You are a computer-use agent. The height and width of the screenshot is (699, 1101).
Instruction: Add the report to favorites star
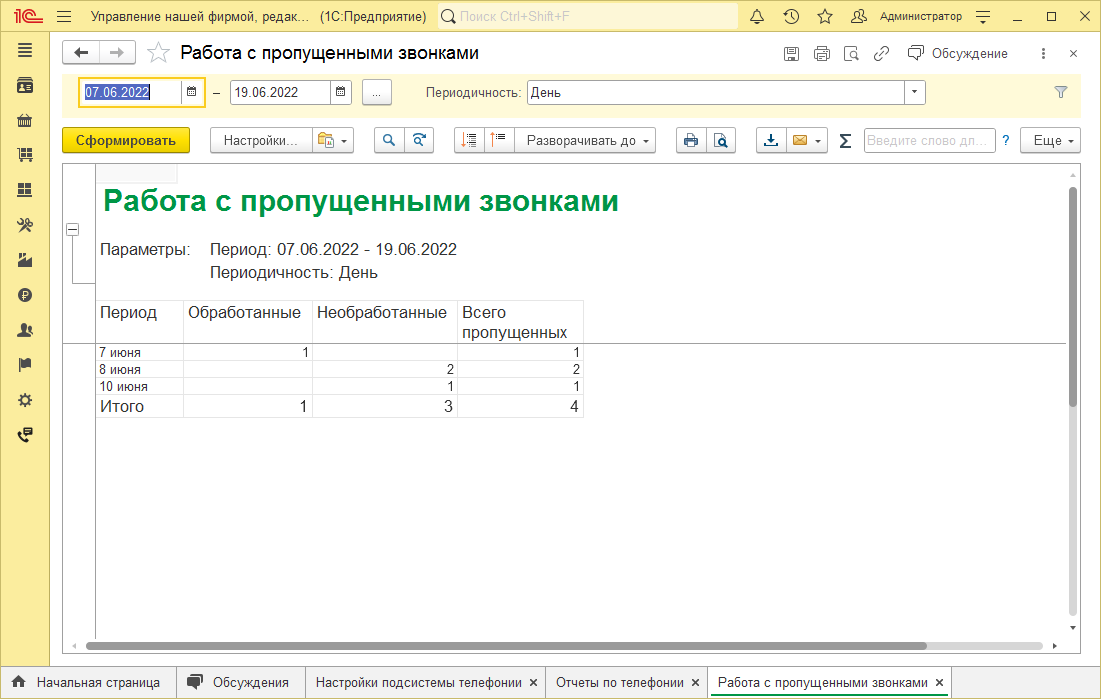(x=158, y=53)
